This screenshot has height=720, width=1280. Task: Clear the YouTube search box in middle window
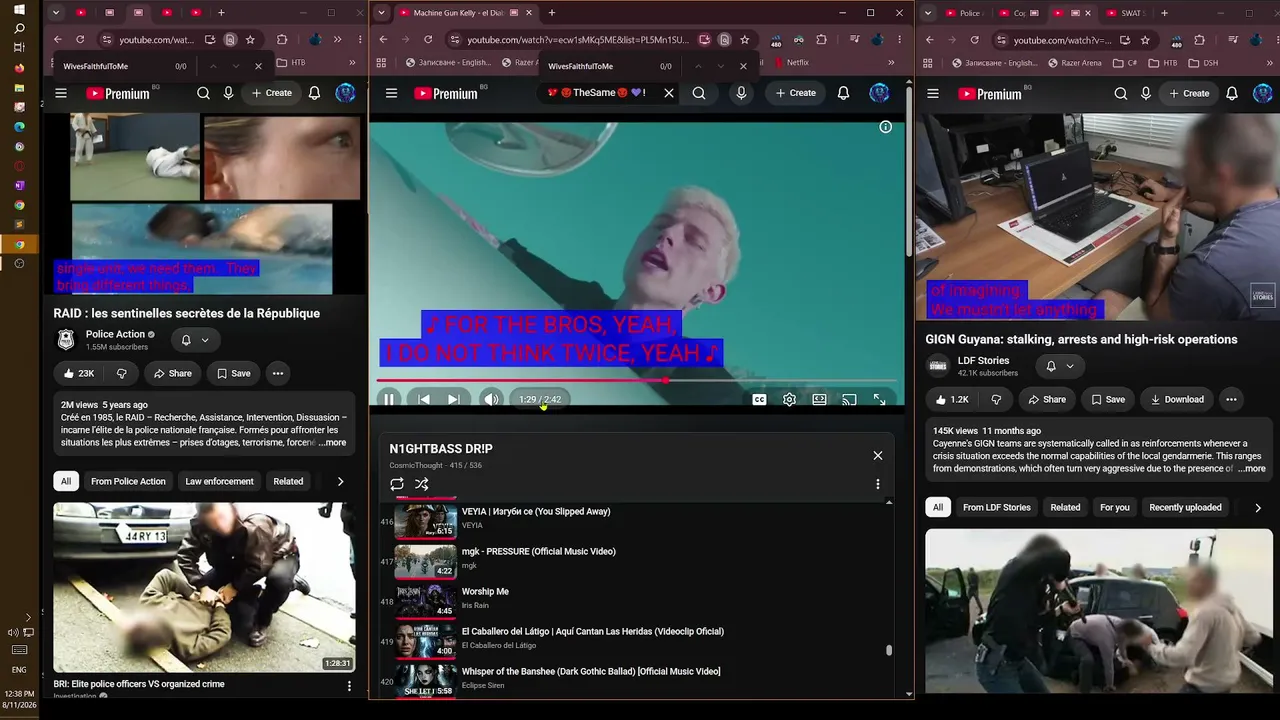pyautogui.click(x=669, y=93)
